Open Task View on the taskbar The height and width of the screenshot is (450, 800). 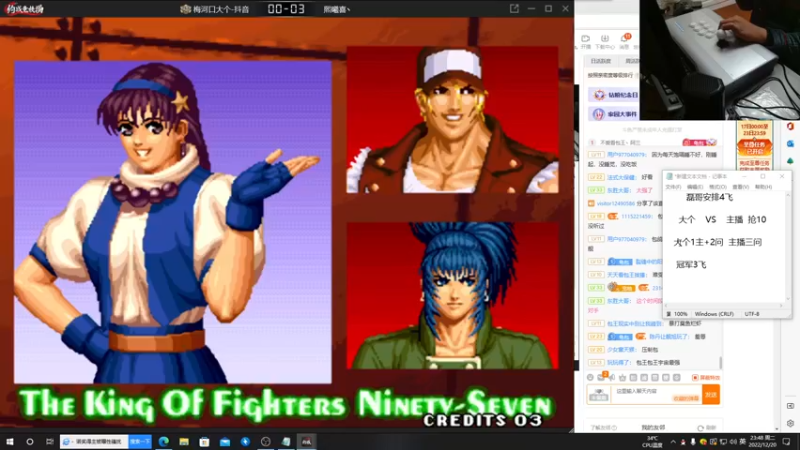(x=49, y=442)
